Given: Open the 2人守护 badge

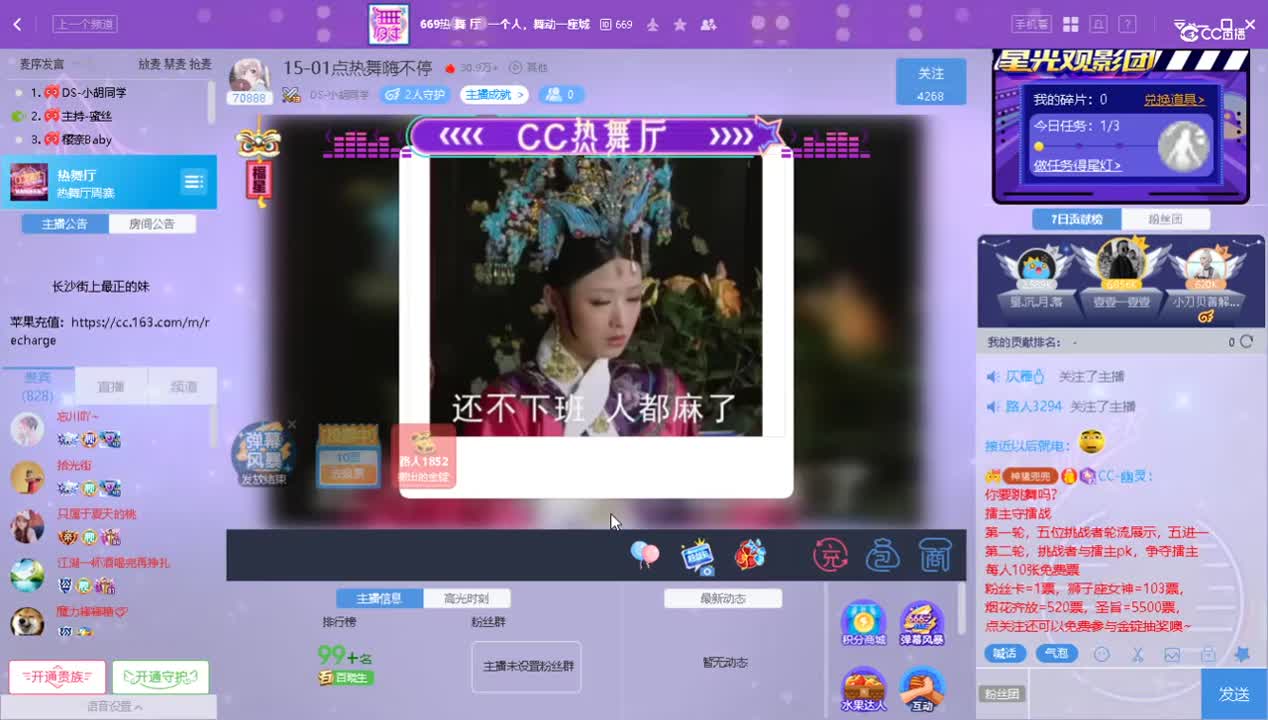Looking at the screenshot, I should (x=415, y=95).
